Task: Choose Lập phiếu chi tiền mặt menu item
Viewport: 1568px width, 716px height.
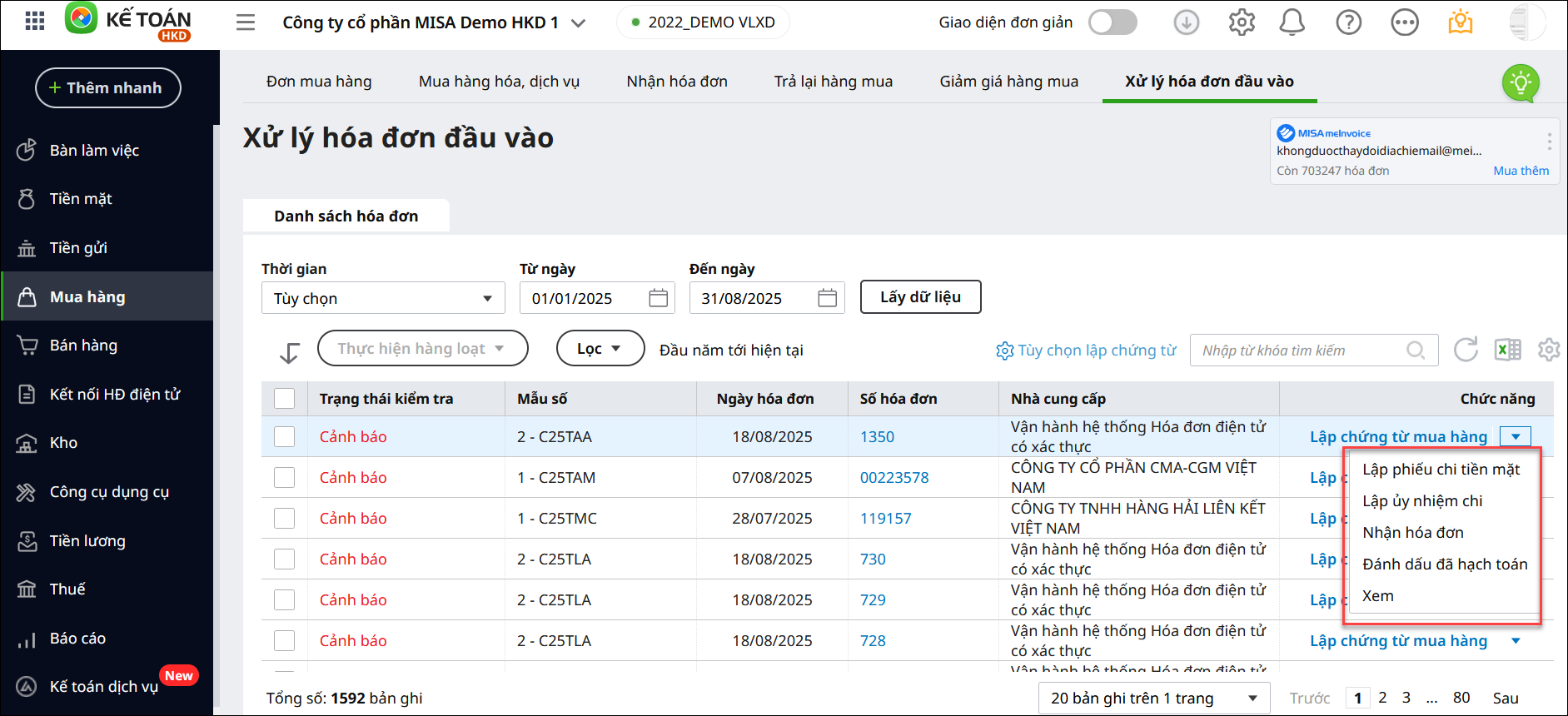Action: pos(1441,470)
